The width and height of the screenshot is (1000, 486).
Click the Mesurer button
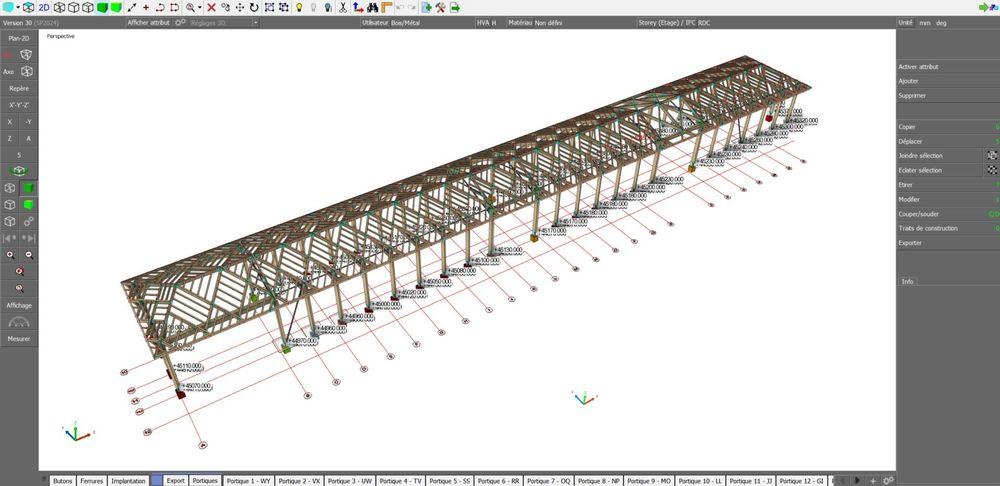(19, 339)
